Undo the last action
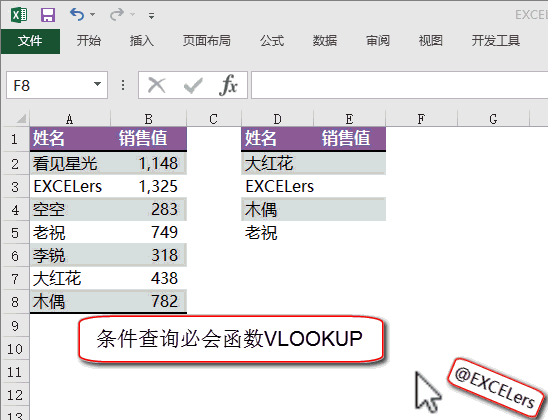Screen dimensions: 548x420 pos(77,14)
